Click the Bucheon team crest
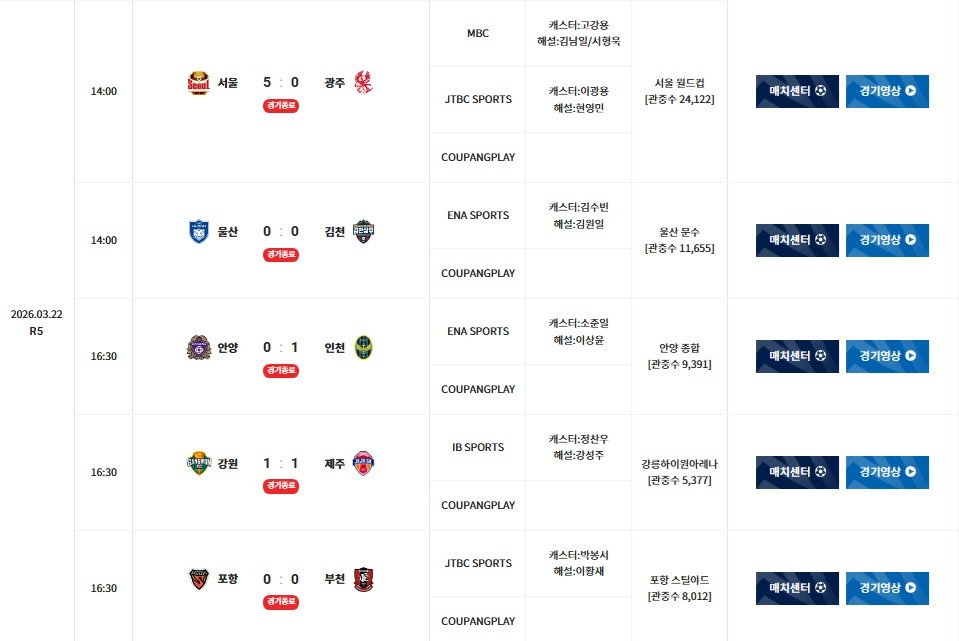Image resolution: width=959 pixels, height=641 pixels. point(363,580)
